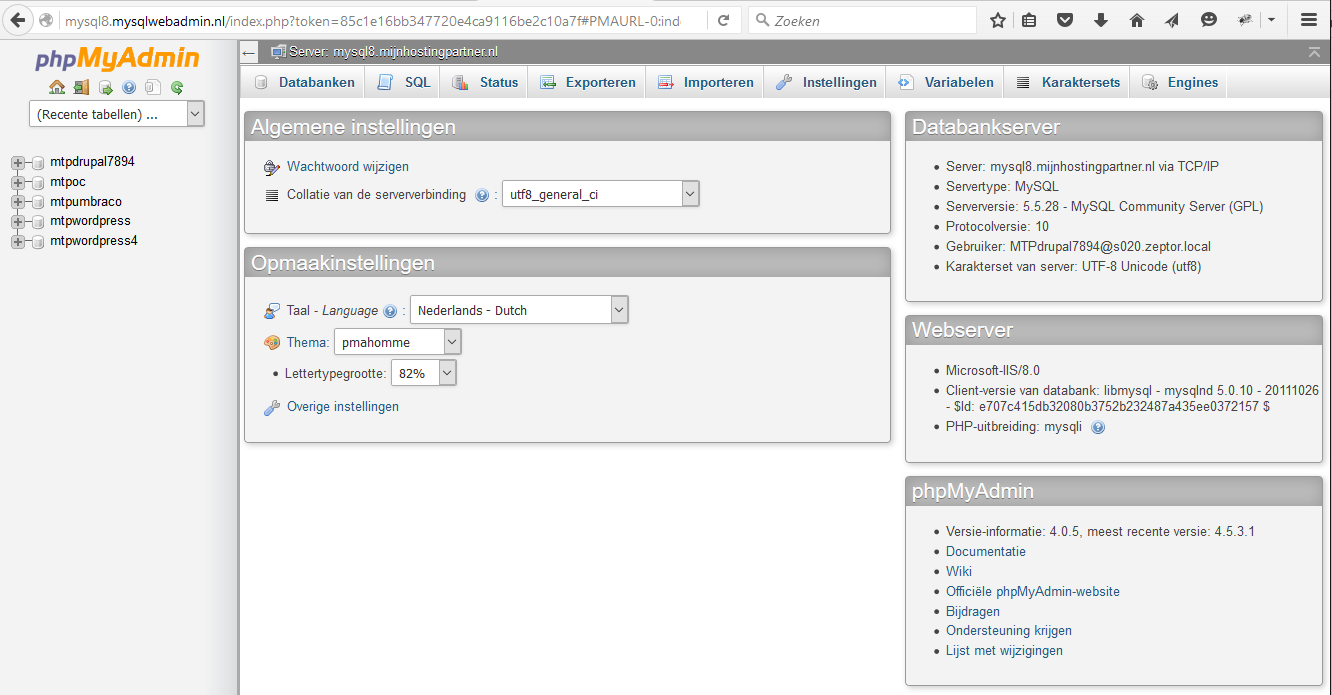Open the Documentatie link
The image size is (1332, 695).
click(986, 552)
